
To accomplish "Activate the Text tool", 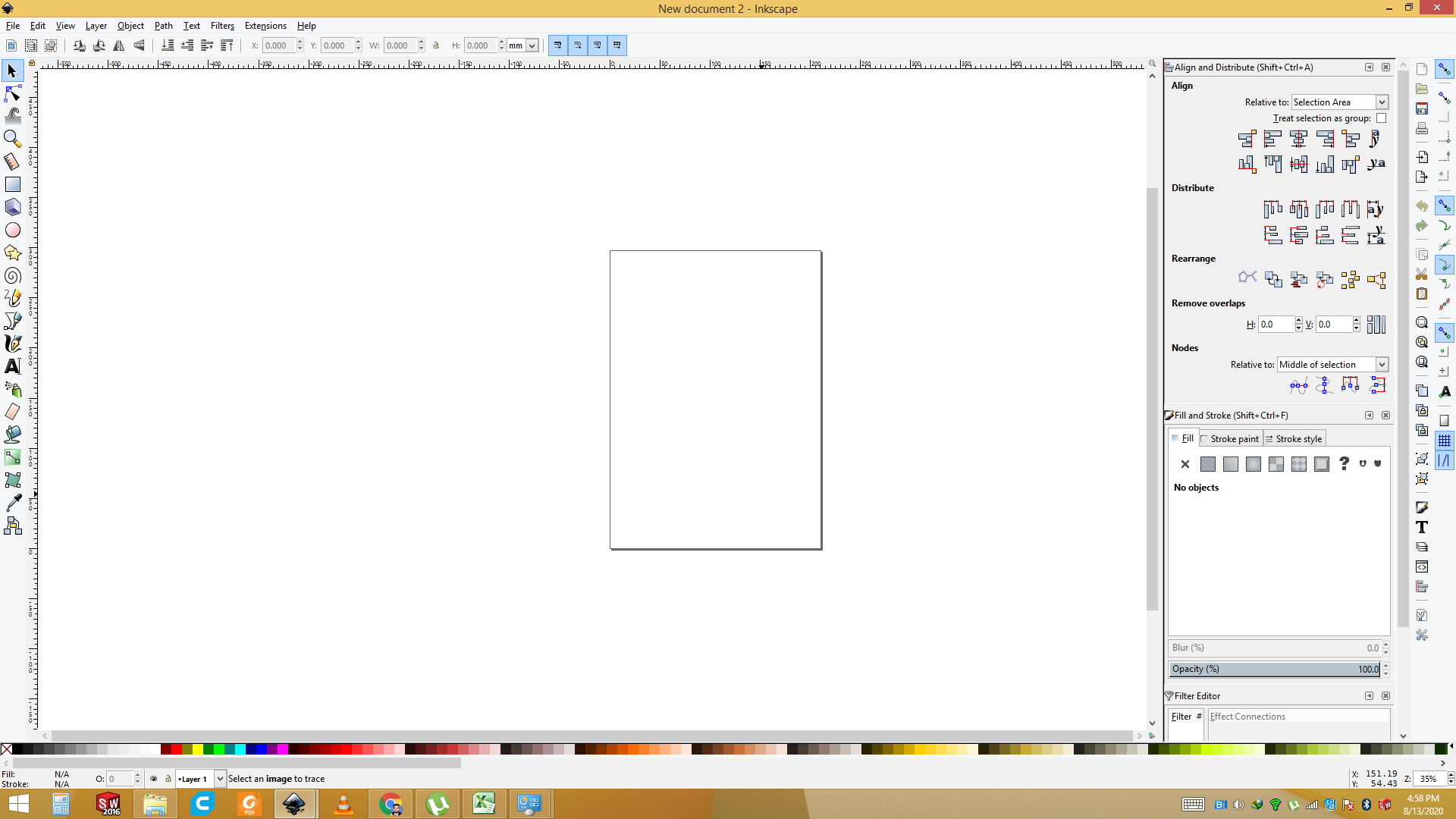I will tap(12, 366).
